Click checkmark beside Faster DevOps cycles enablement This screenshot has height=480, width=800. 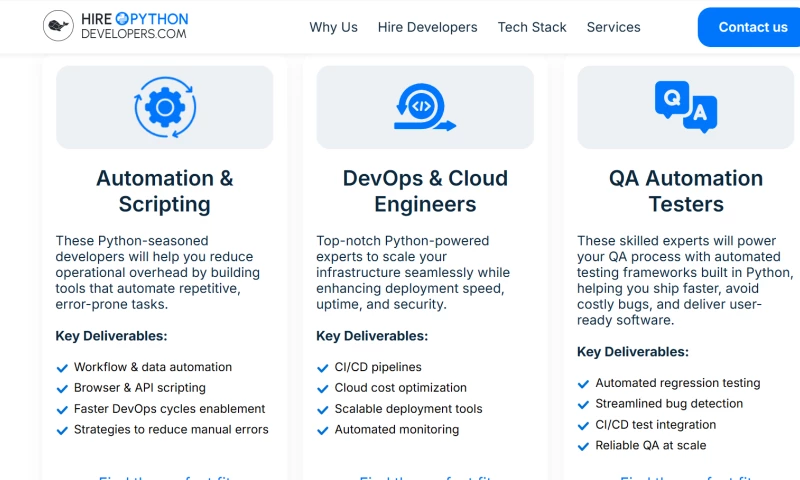(62, 410)
